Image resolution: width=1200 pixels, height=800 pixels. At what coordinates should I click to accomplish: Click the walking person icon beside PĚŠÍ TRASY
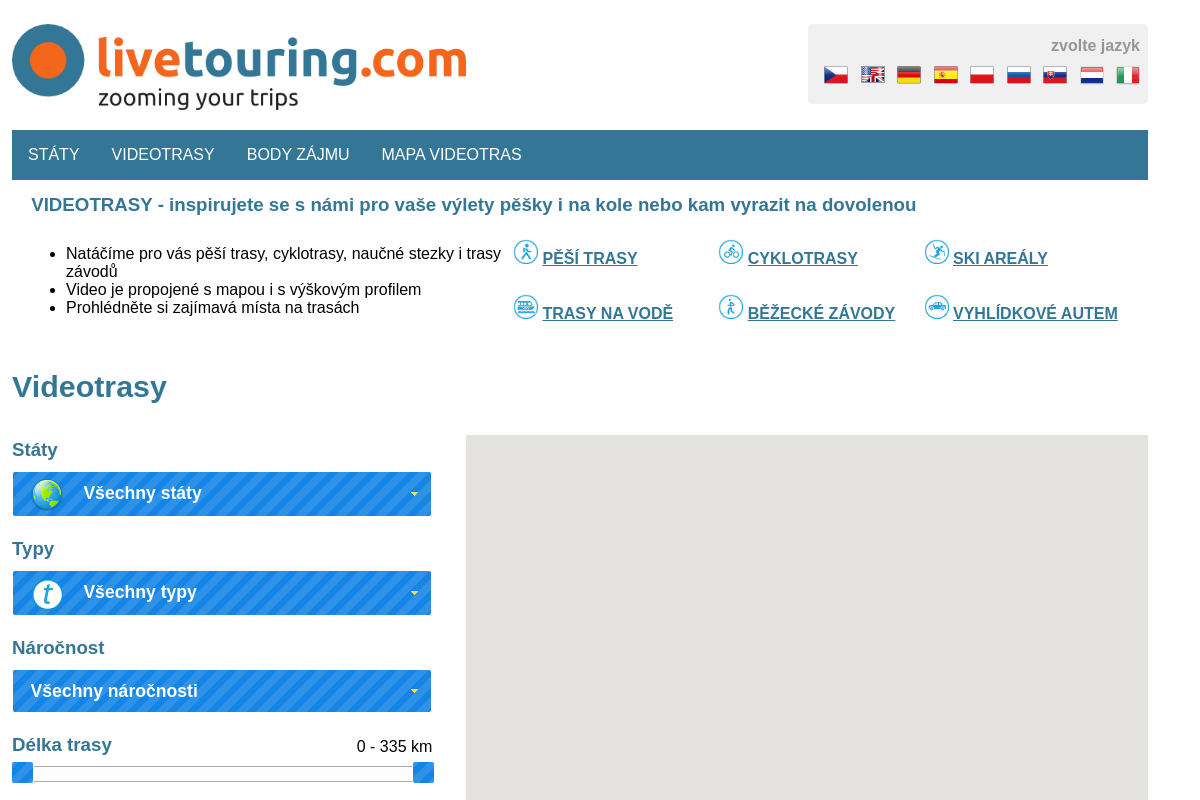(x=525, y=251)
